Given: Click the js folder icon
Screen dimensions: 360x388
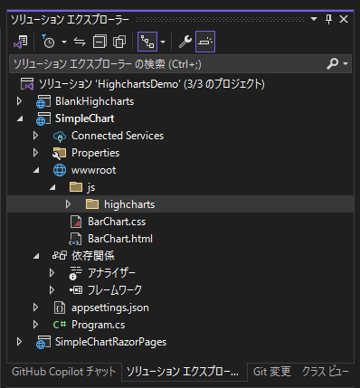Looking at the screenshot, I should [76, 187].
